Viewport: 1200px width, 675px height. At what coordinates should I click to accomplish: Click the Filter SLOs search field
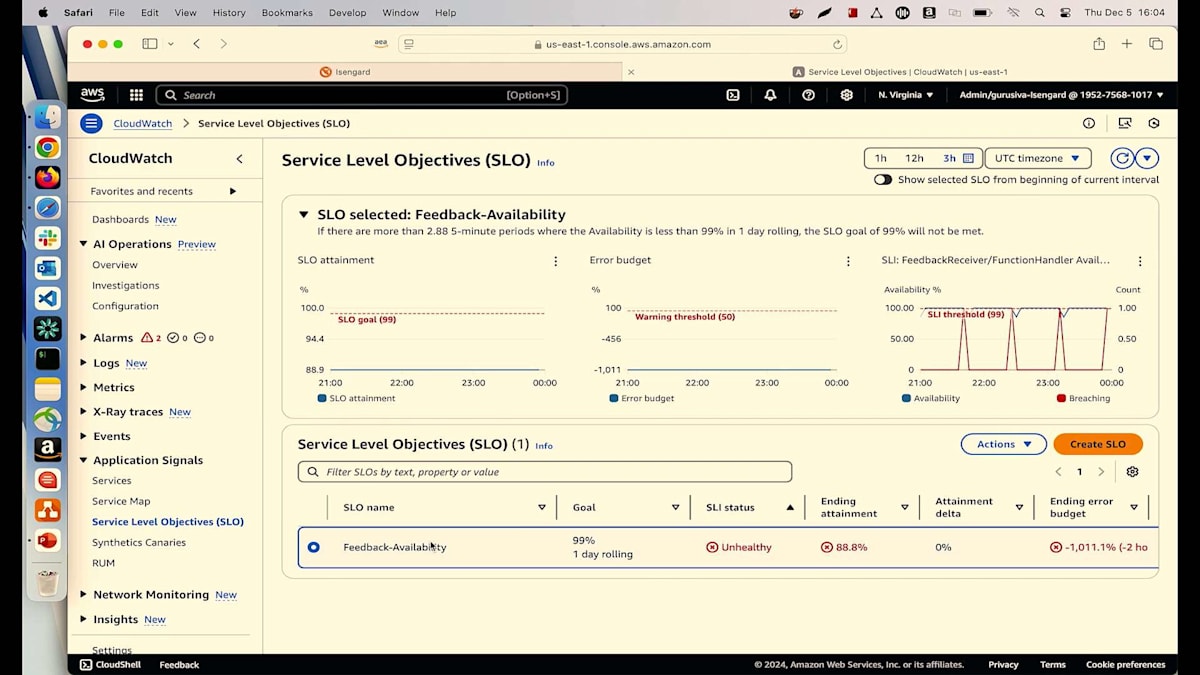pos(545,472)
